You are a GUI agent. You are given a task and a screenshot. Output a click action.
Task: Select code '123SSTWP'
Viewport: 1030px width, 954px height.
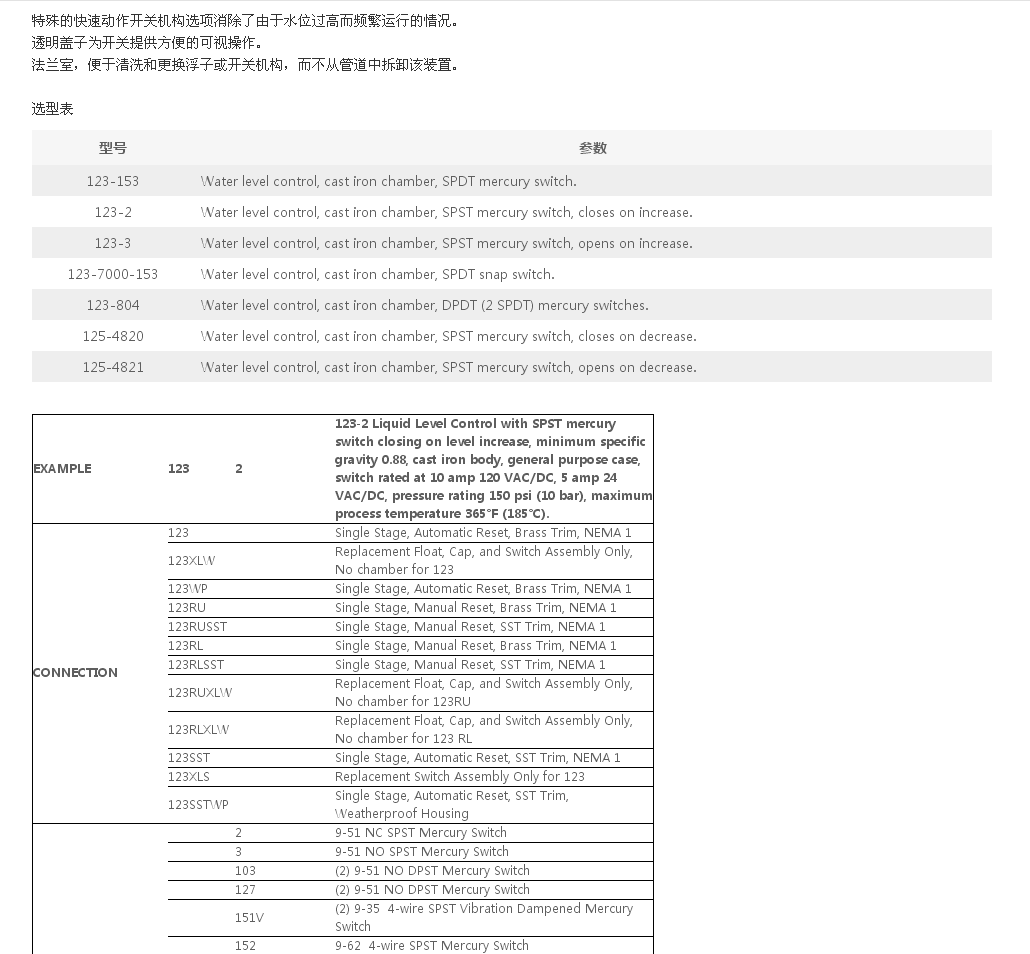coord(198,804)
